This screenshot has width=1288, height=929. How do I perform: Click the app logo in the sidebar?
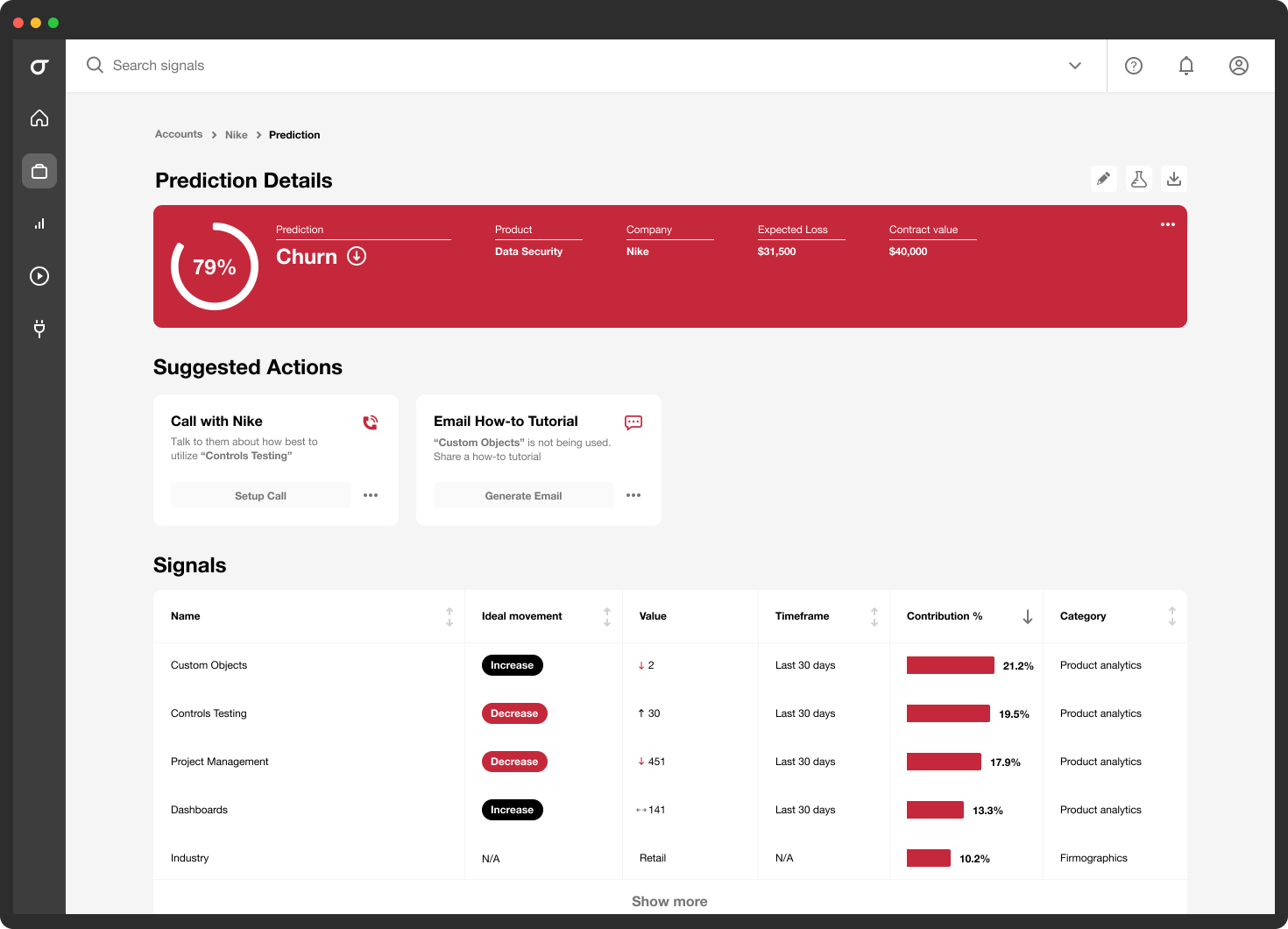tap(39, 66)
